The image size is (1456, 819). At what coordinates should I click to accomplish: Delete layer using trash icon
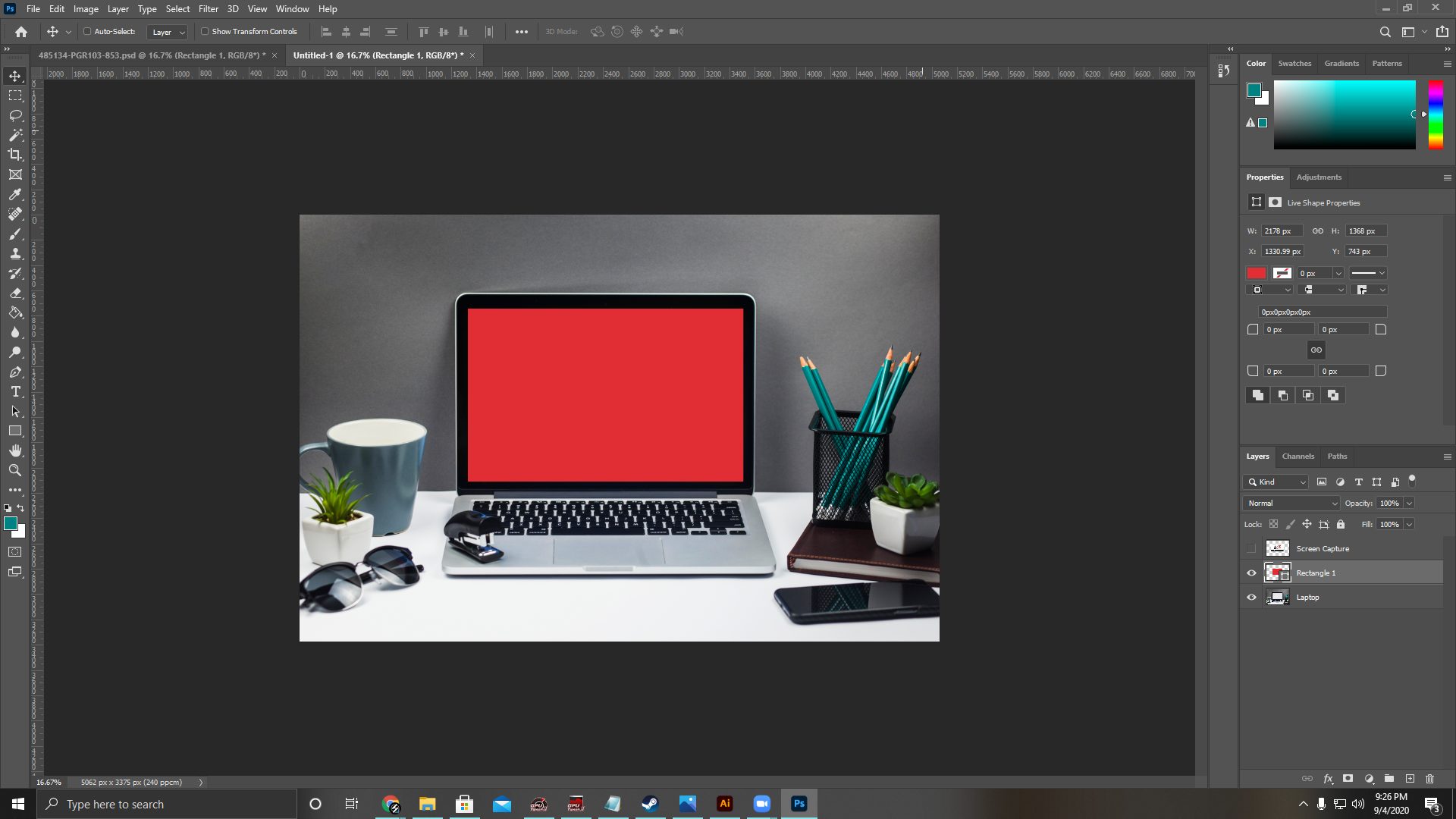(x=1429, y=779)
